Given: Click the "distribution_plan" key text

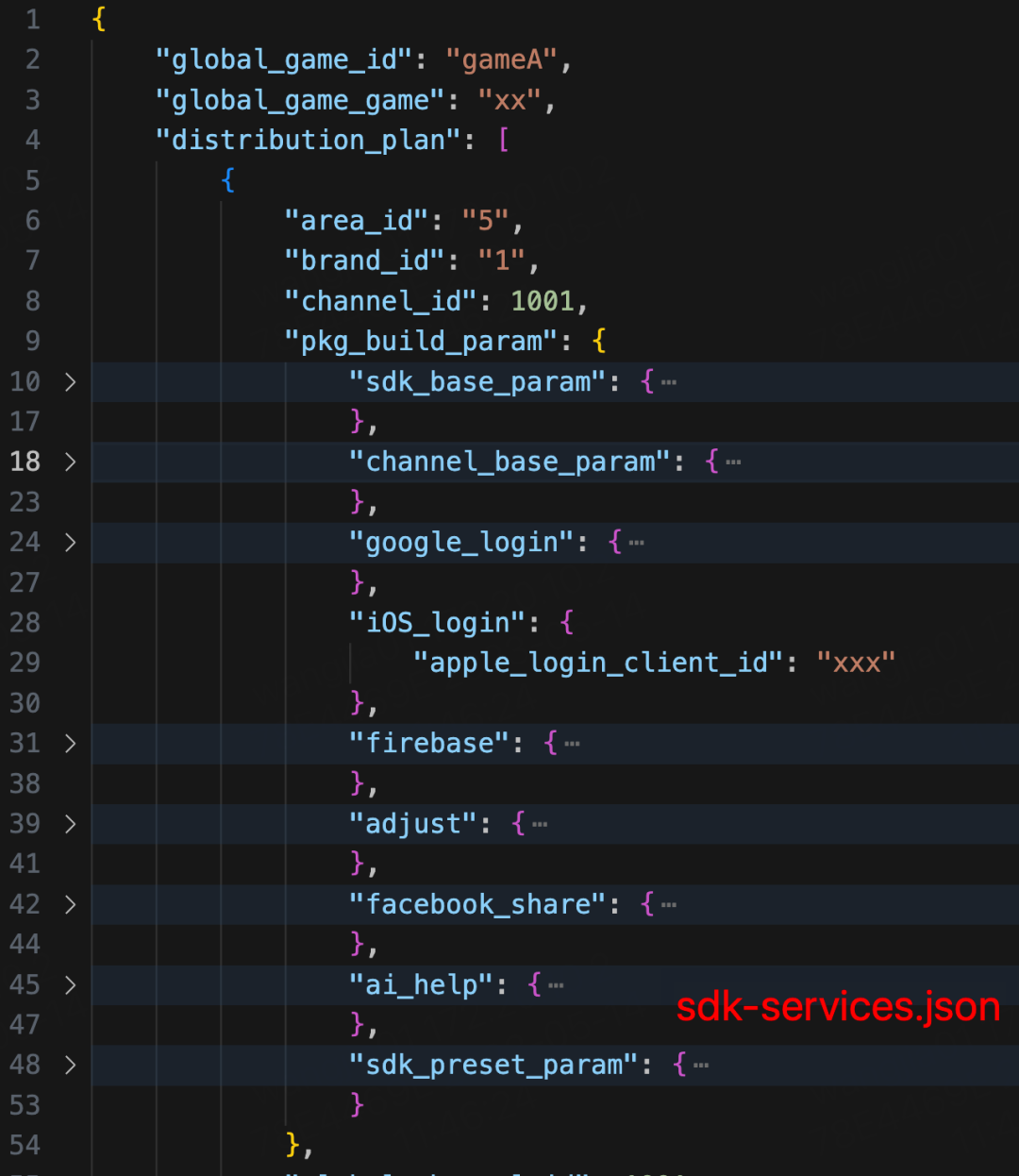Looking at the screenshot, I should coord(309,141).
